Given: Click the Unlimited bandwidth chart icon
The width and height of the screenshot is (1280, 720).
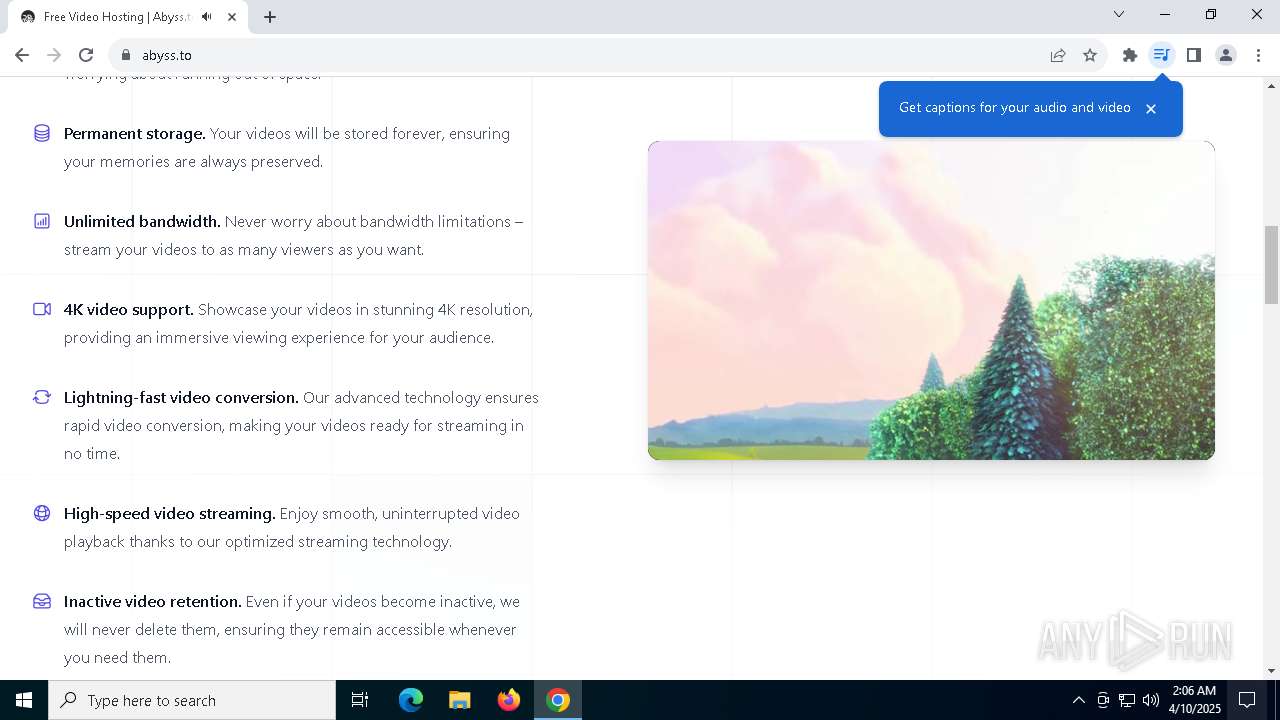Looking at the screenshot, I should pos(42,221).
